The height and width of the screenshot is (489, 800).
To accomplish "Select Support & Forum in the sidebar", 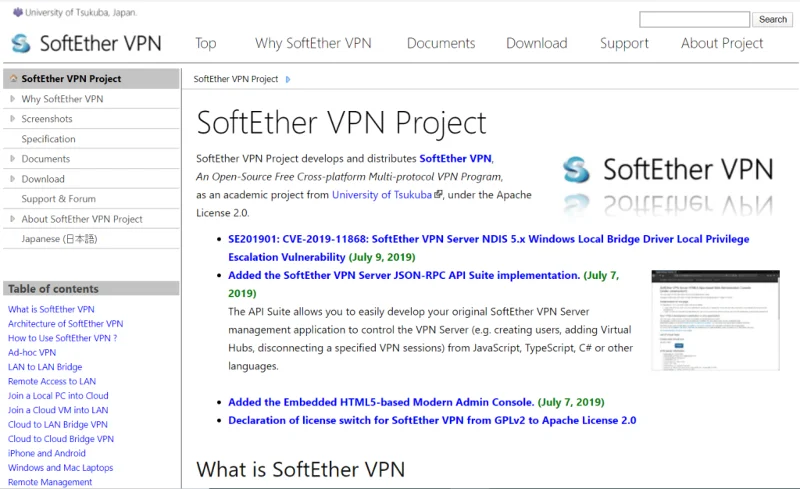I will [59, 199].
